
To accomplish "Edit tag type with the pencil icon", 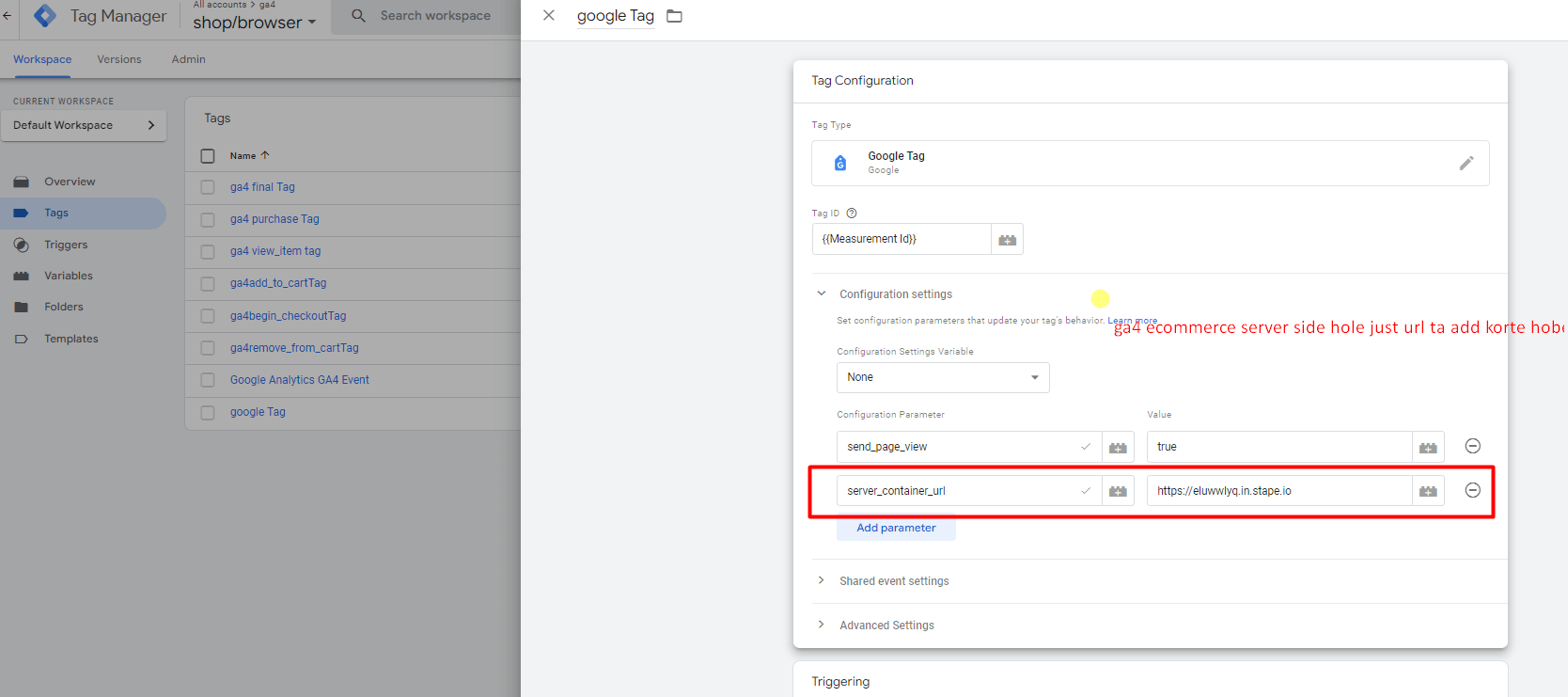I will (1466, 163).
